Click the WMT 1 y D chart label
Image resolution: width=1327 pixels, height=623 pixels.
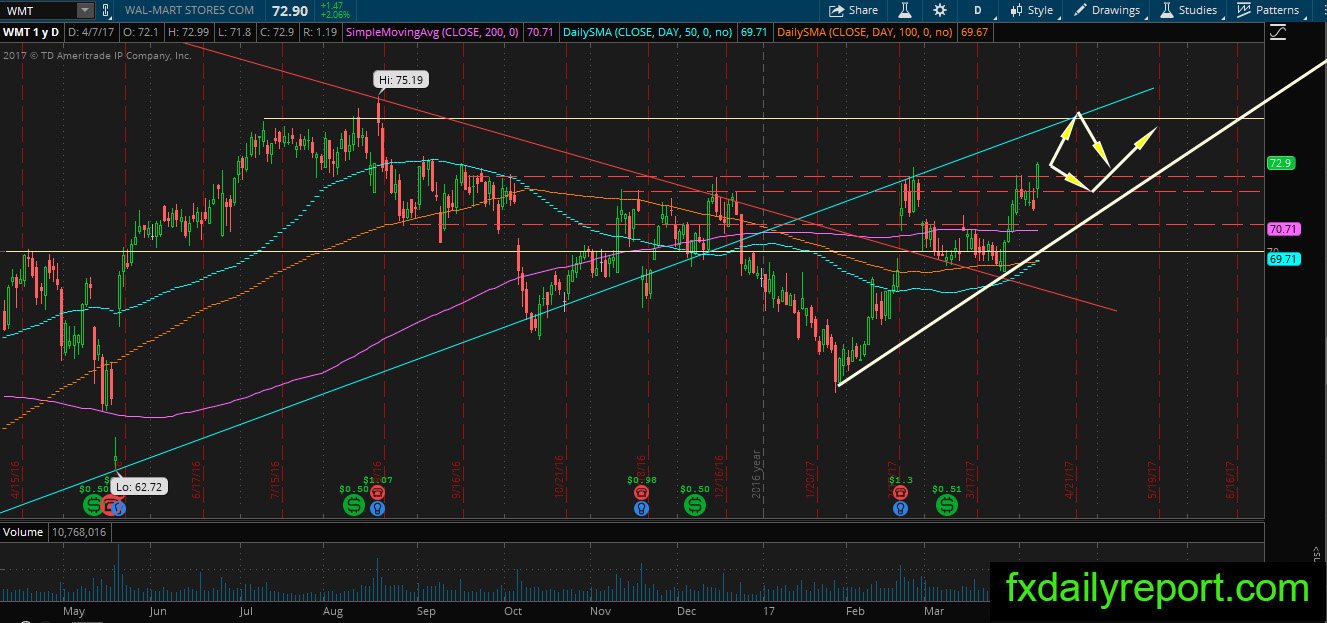point(29,33)
